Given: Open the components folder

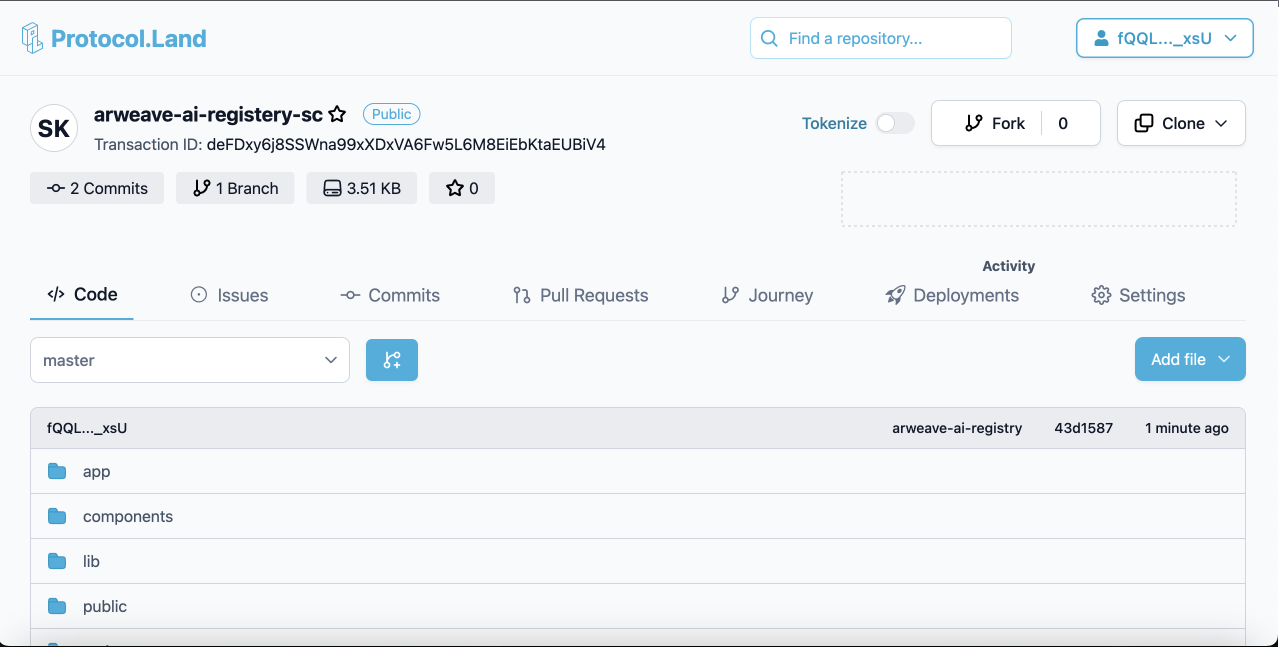Looking at the screenshot, I should pyautogui.click(x=128, y=516).
